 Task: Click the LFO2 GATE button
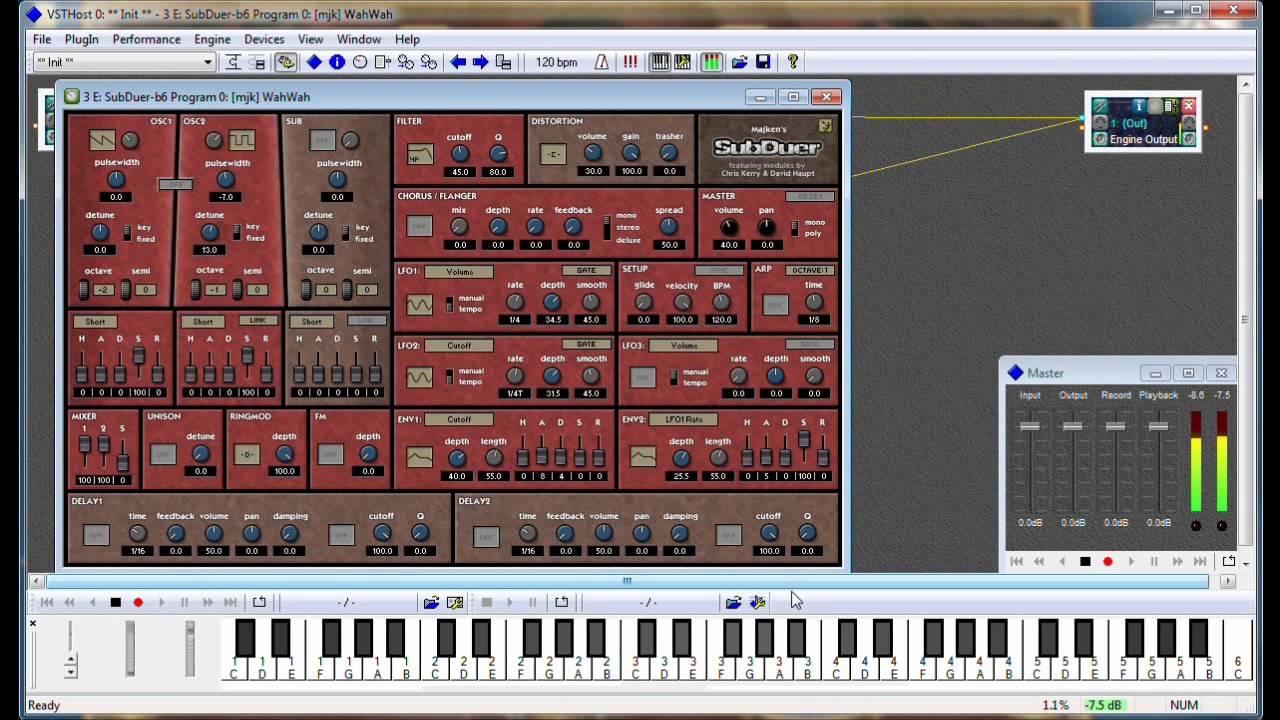point(586,345)
